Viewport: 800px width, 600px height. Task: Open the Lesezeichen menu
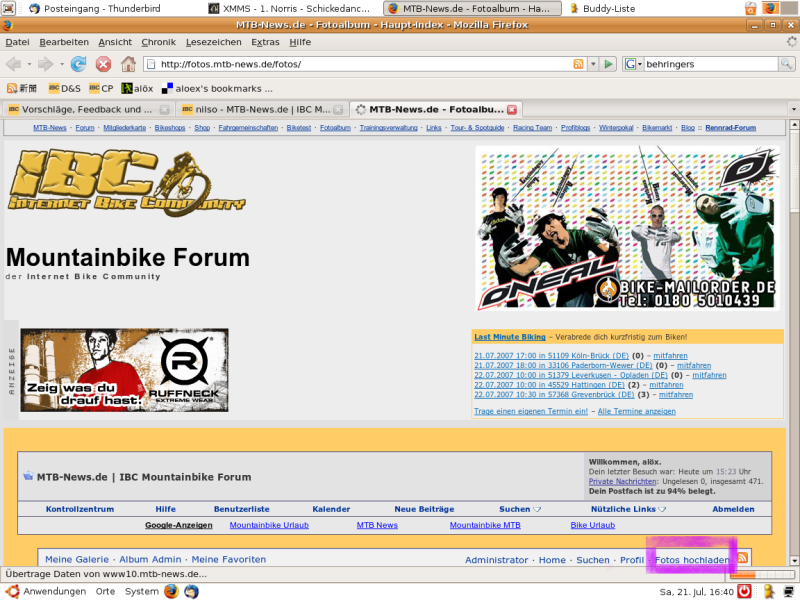tap(213, 42)
